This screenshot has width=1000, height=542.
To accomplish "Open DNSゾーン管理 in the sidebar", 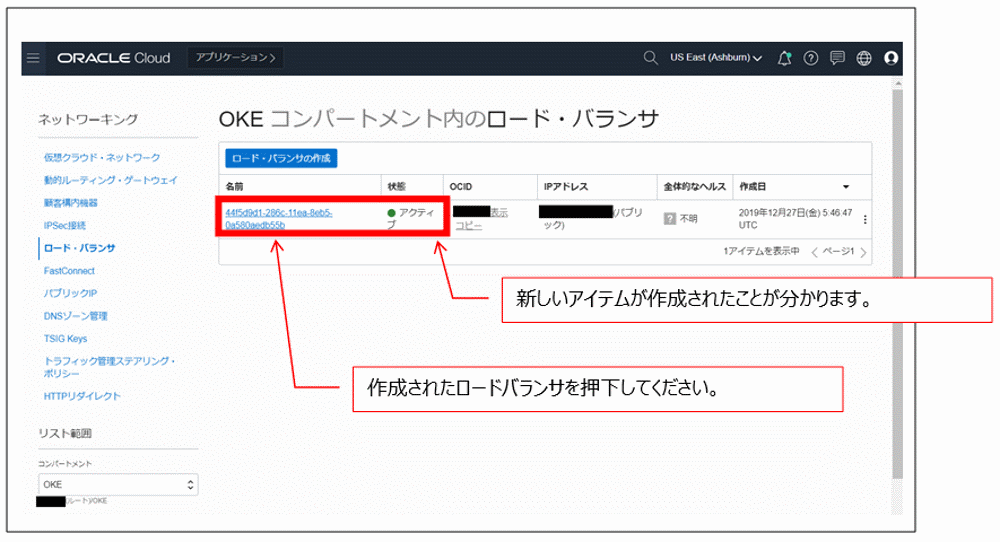I will 75,316.
